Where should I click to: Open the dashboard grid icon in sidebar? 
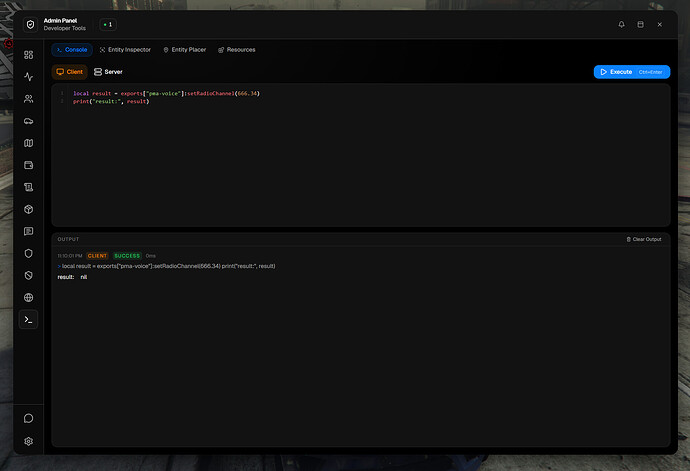click(29, 55)
